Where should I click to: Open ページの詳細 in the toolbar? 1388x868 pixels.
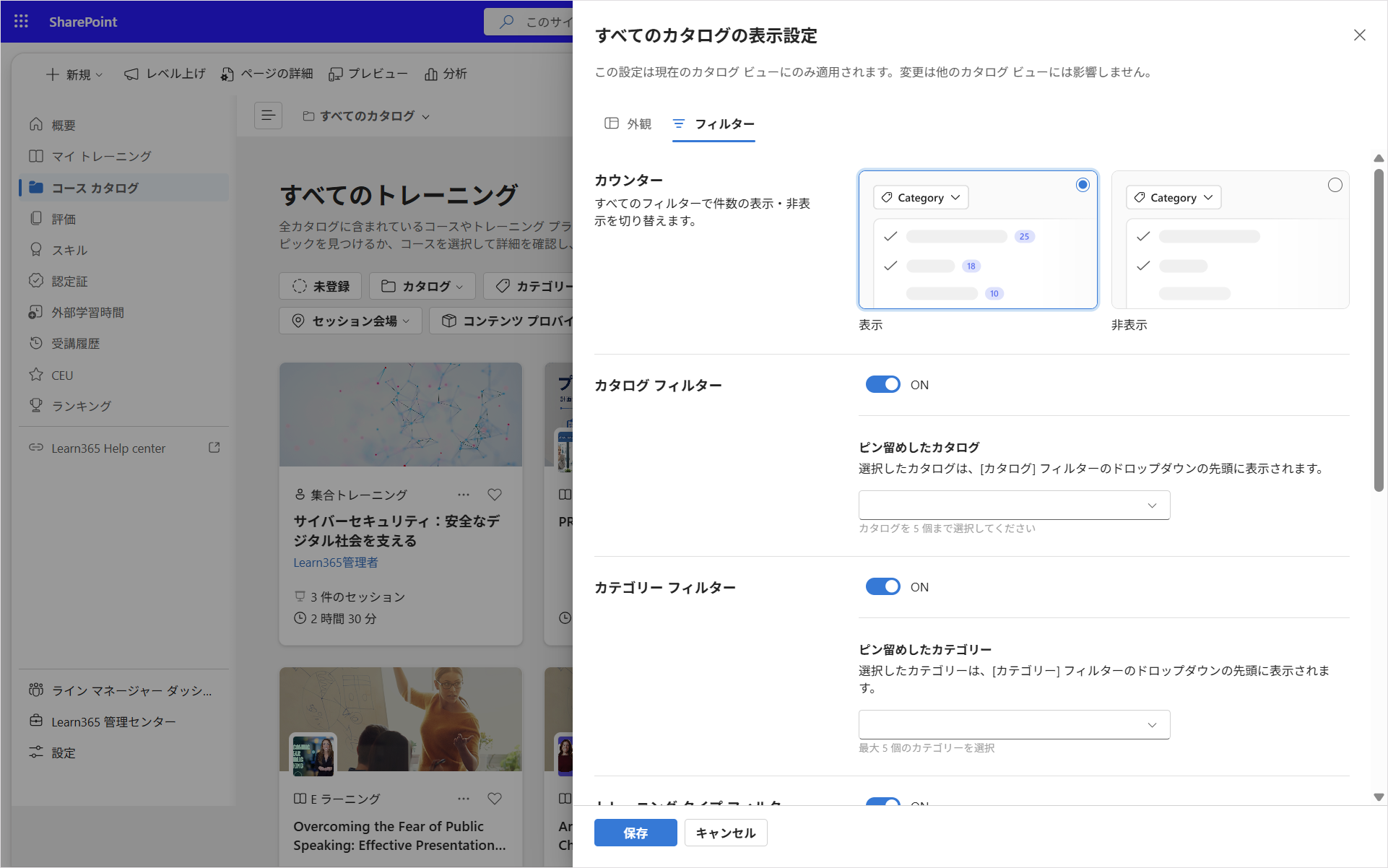click(267, 74)
